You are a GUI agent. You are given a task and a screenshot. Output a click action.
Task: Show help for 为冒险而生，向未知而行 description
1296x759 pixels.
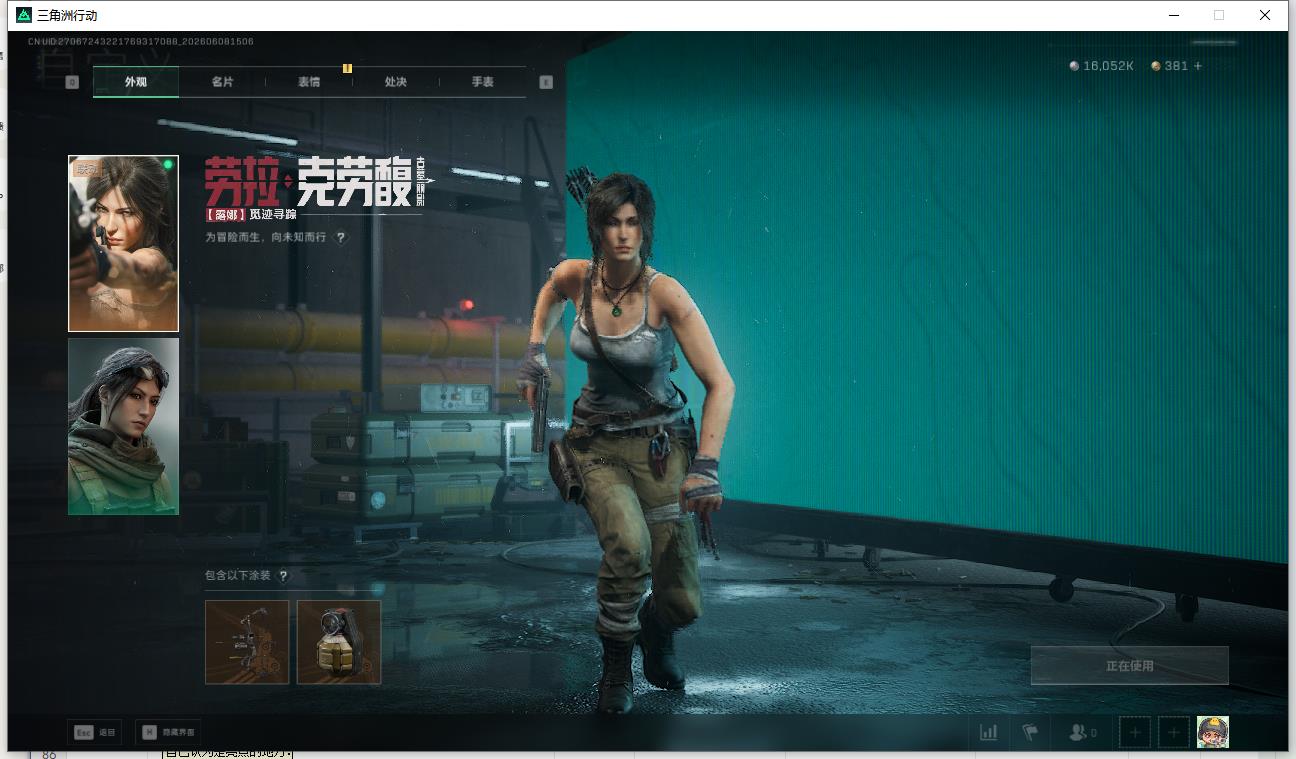[341, 238]
